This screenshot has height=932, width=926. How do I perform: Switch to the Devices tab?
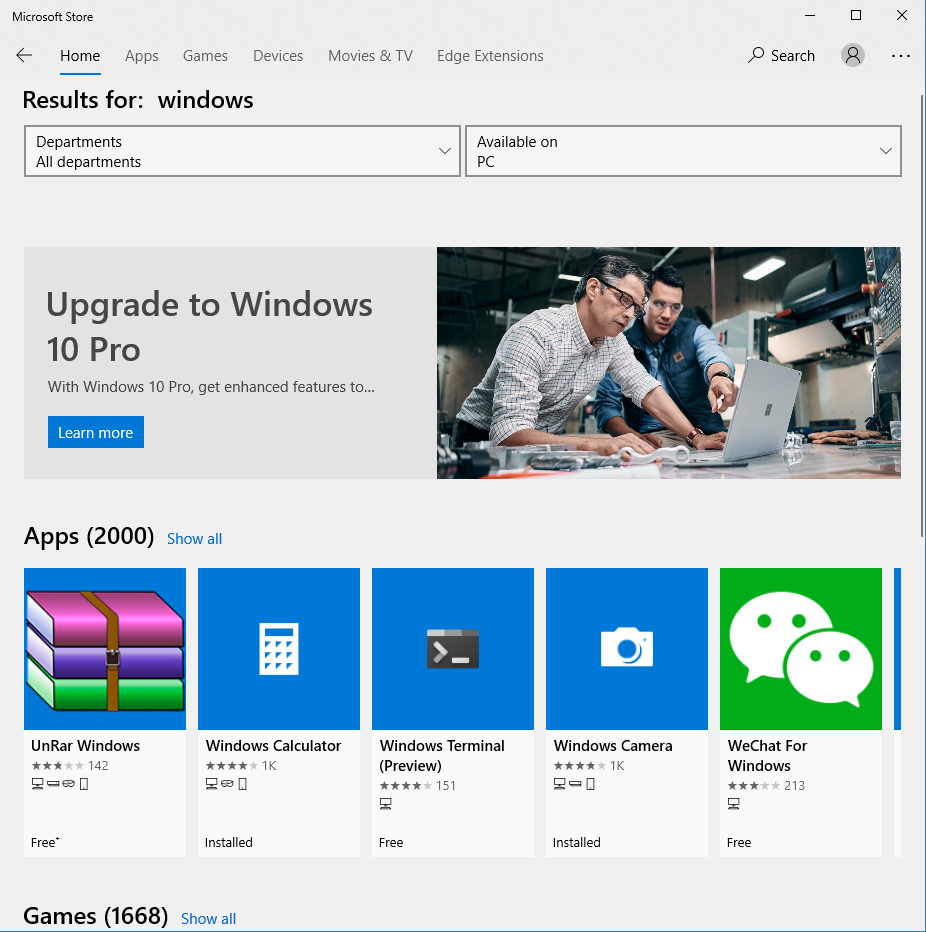coord(278,56)
